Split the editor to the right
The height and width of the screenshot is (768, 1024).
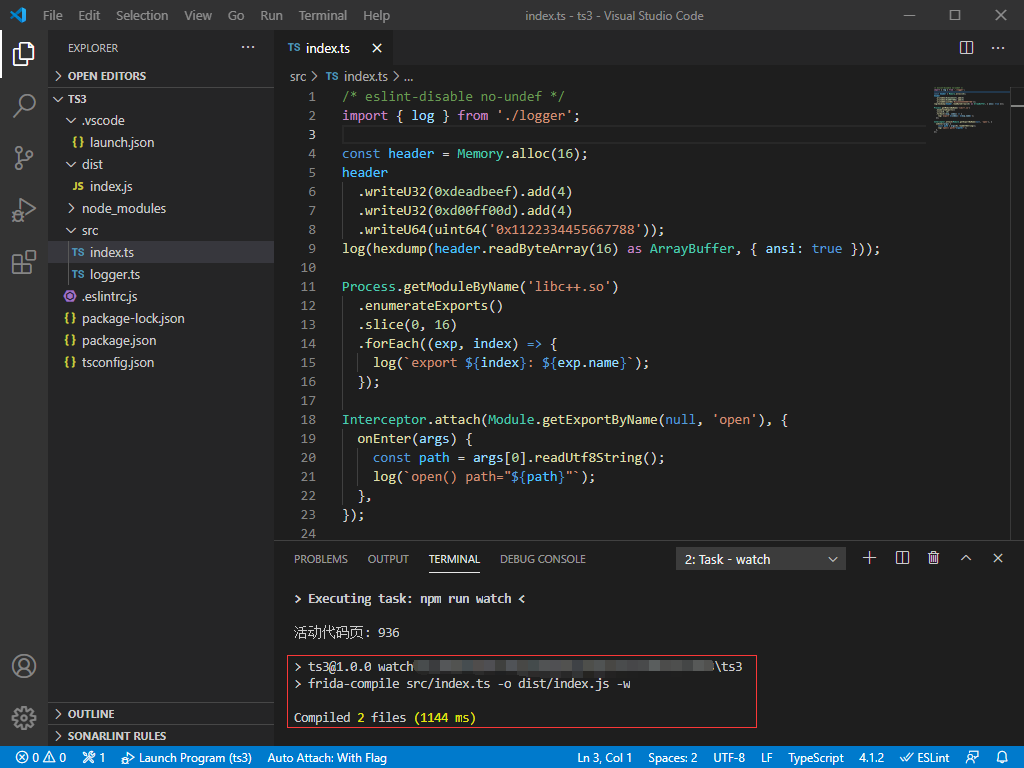coord(966,48)
